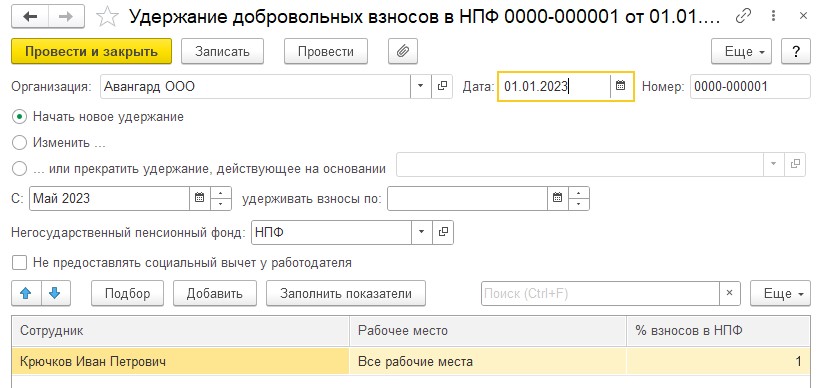Select the Изменить ... radio option
The image size is (825, 388).
pos(19,143)
